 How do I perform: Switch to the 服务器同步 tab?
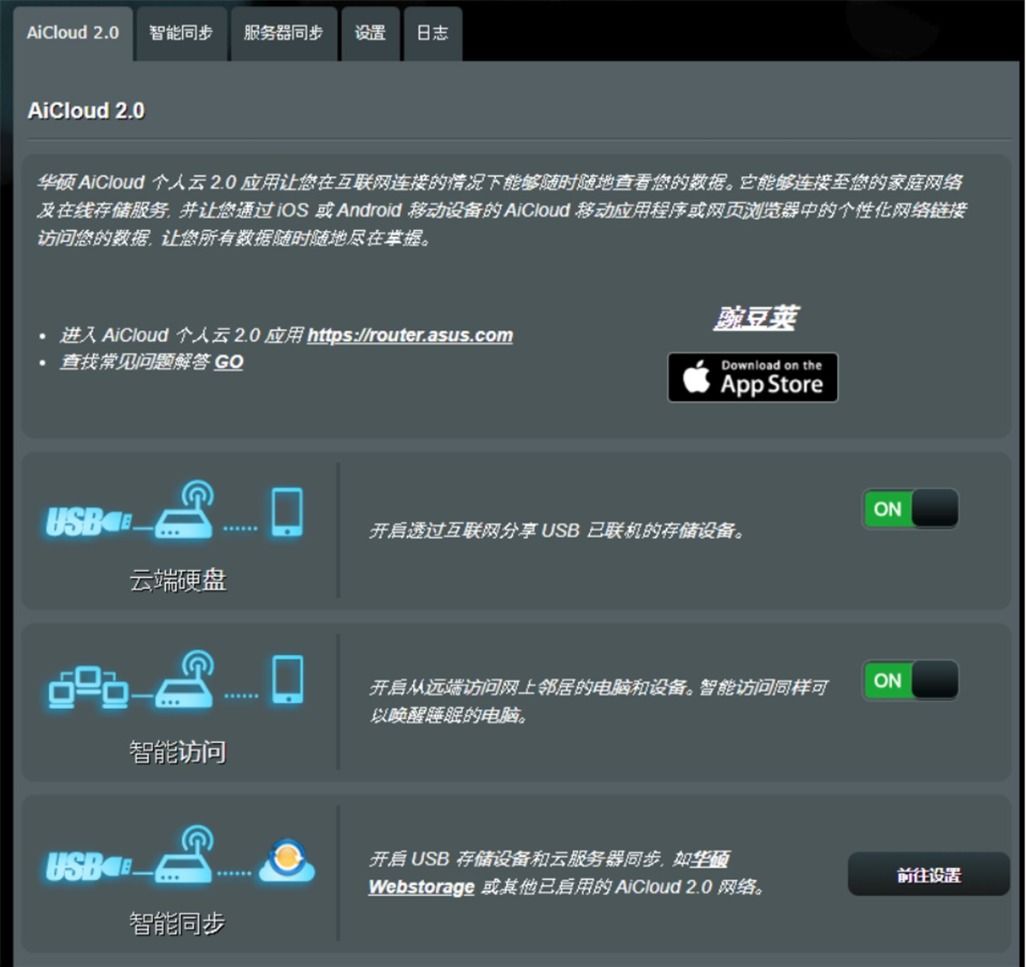[x=283, y=33]
